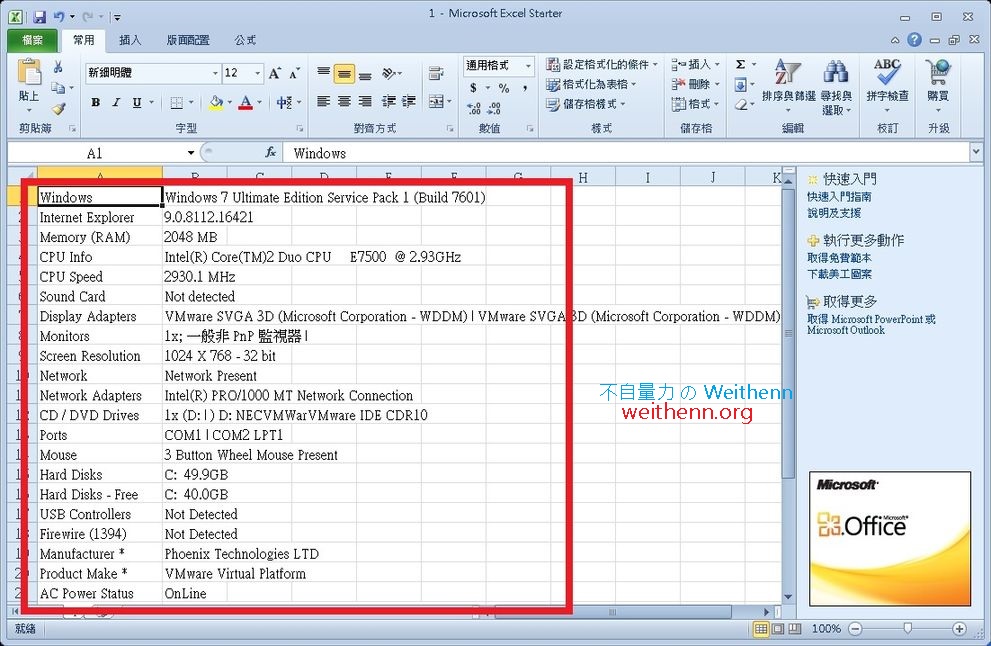Image resolution: width=991 pixels, height=646 pixels.
Task: Select the Home (常用) tab
Action: pos(83,40)
